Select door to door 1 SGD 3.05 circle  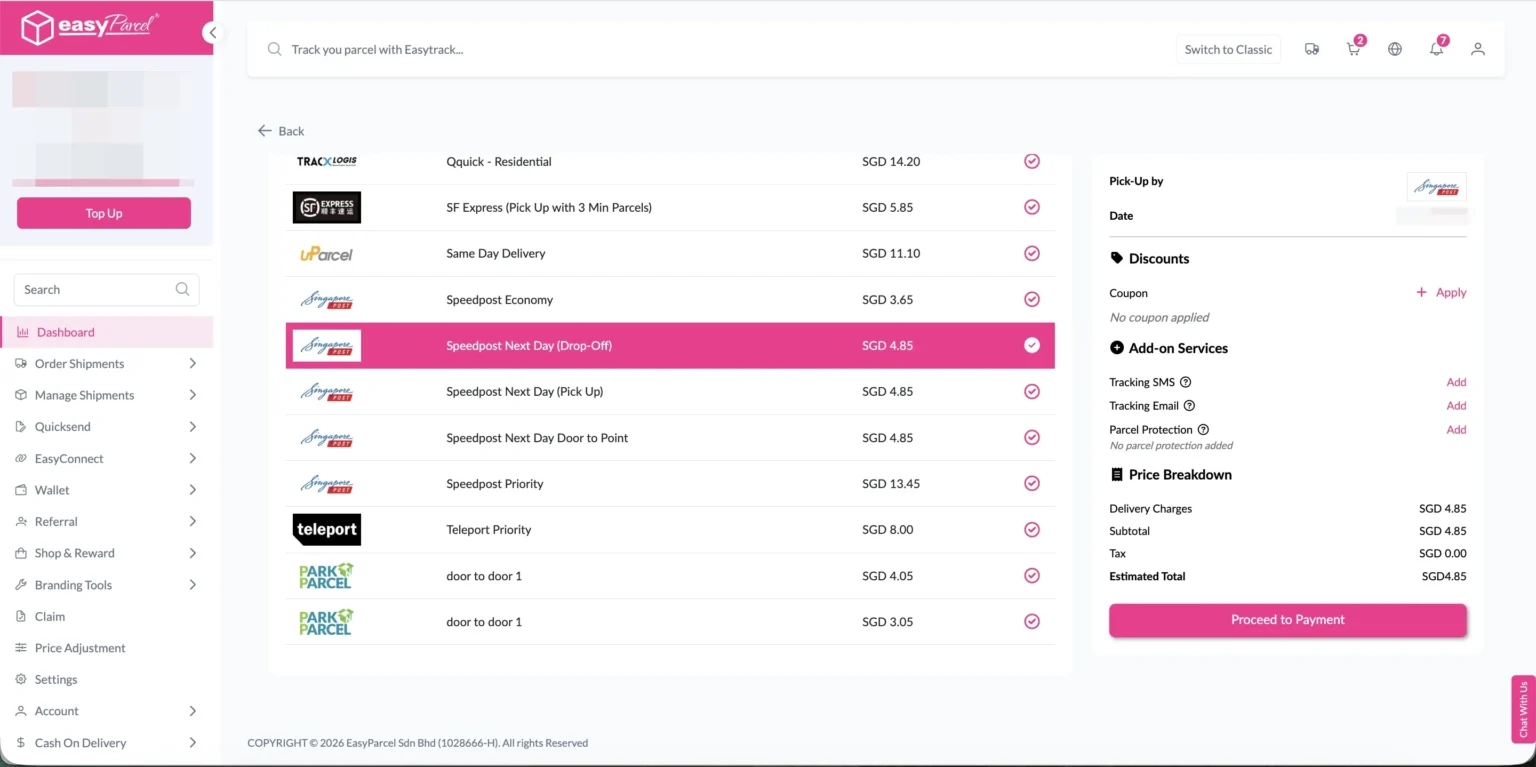(1032, 621)
